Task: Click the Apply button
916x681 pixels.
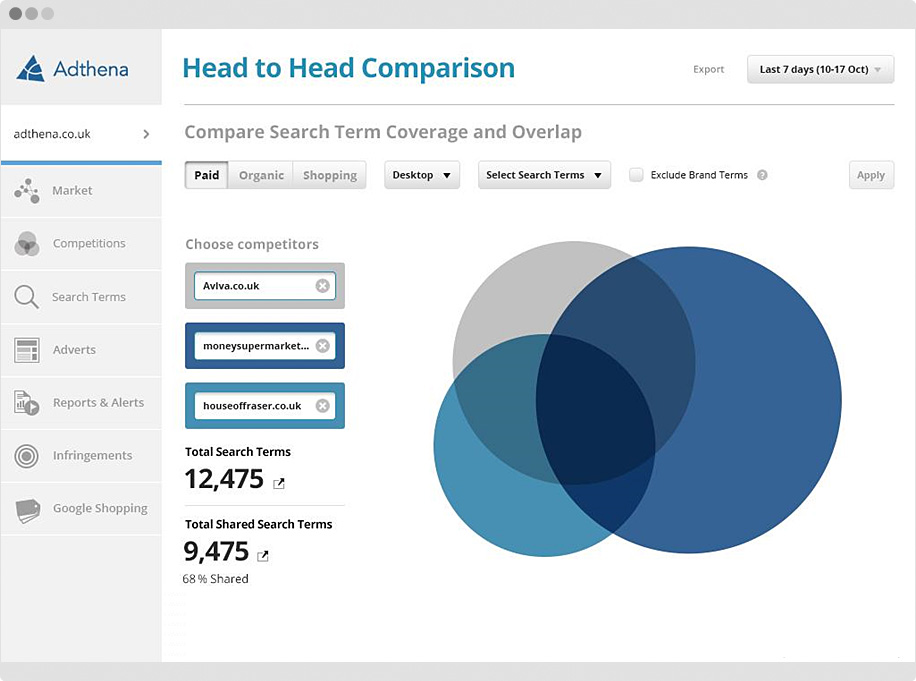Action: (x=871, y=175)
